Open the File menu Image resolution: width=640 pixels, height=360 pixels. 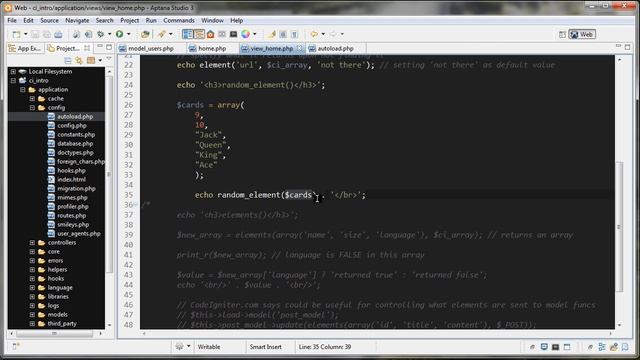pyautogui.click(x=12, y=20)
